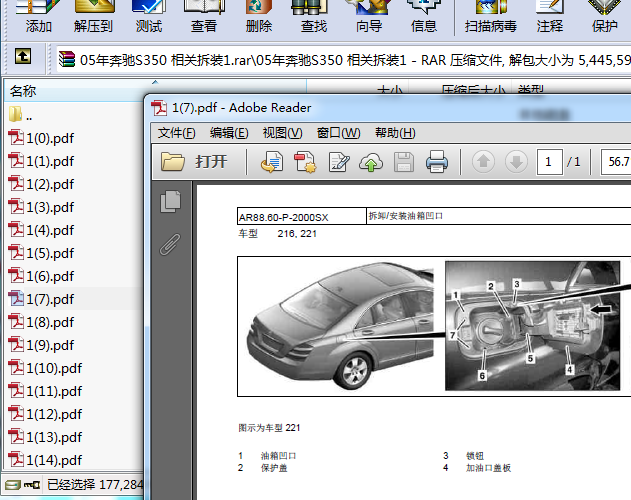
Task: Click the WinRAR View (查看) button
Action: tap(204, 17)
